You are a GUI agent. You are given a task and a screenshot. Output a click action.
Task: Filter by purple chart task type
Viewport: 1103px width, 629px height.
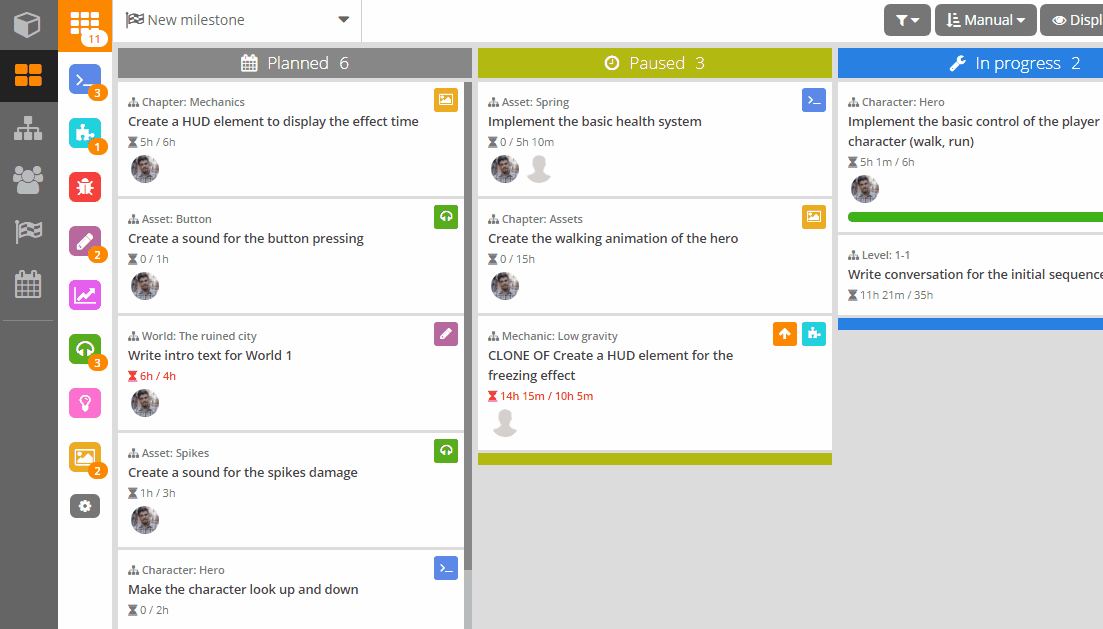point(85,295)
